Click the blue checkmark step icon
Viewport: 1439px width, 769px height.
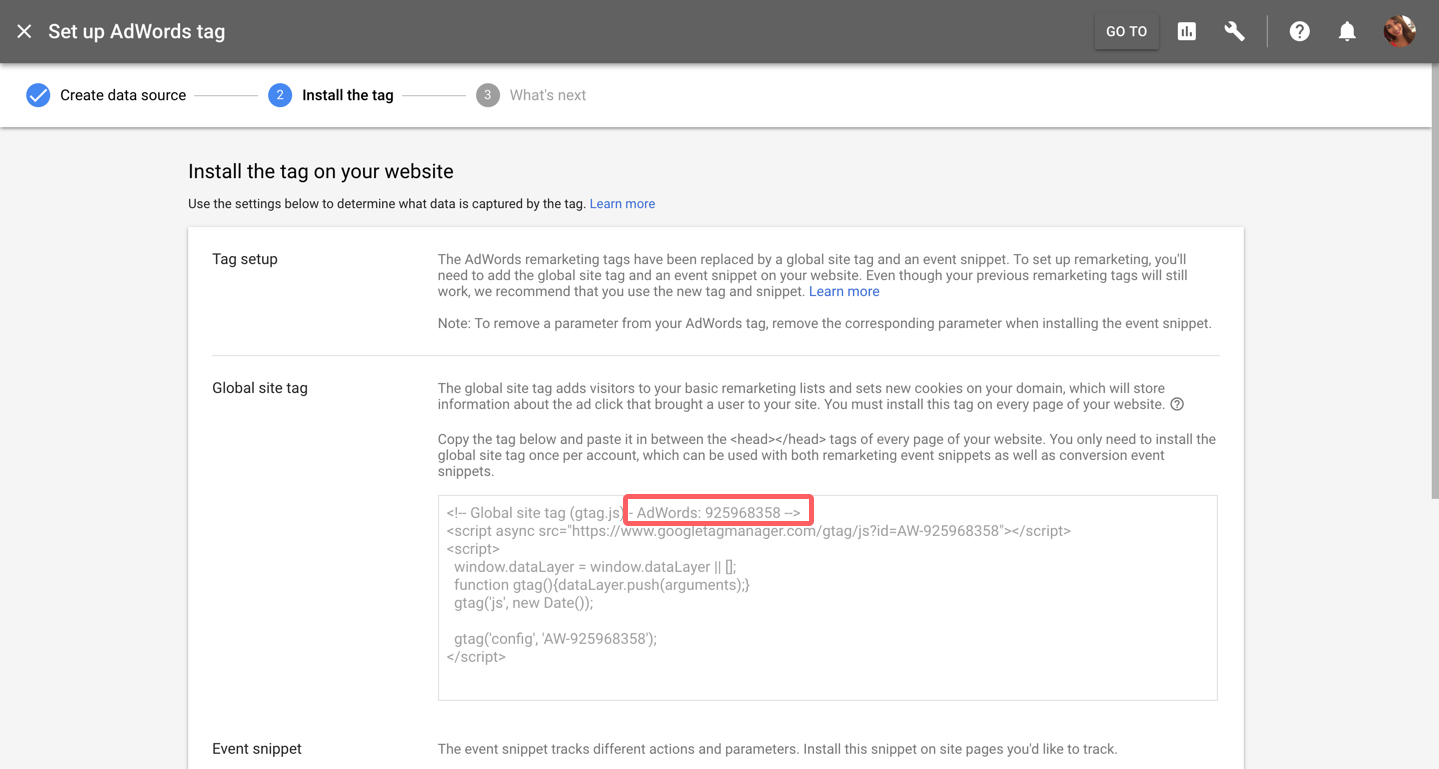(38, 95)
